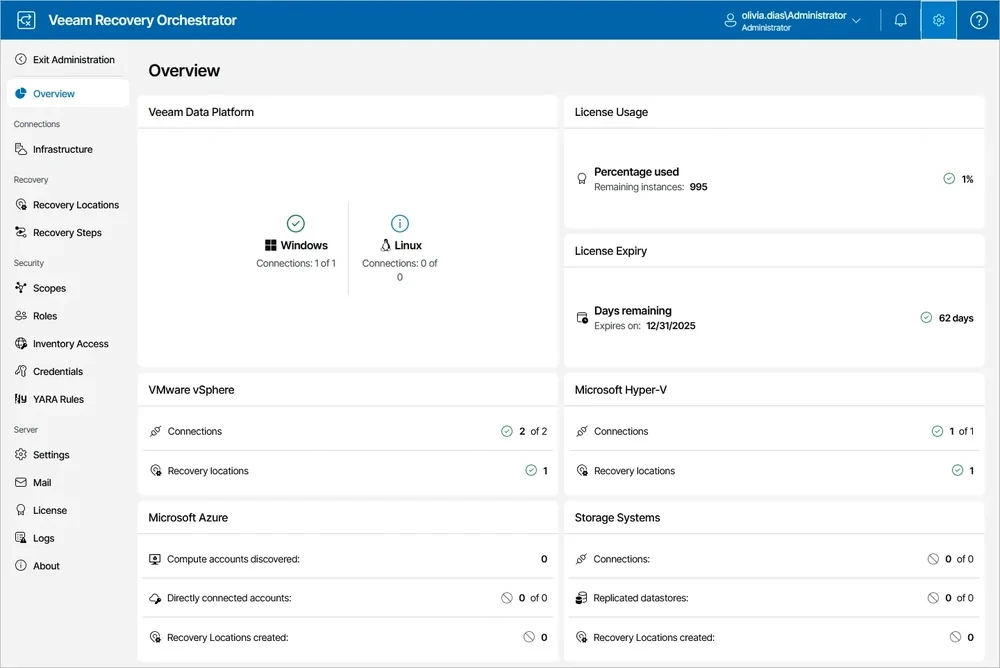Click Microsoft Hyper-V Recovery locations icon
The image size is (1000, 668).
point(582,471)
